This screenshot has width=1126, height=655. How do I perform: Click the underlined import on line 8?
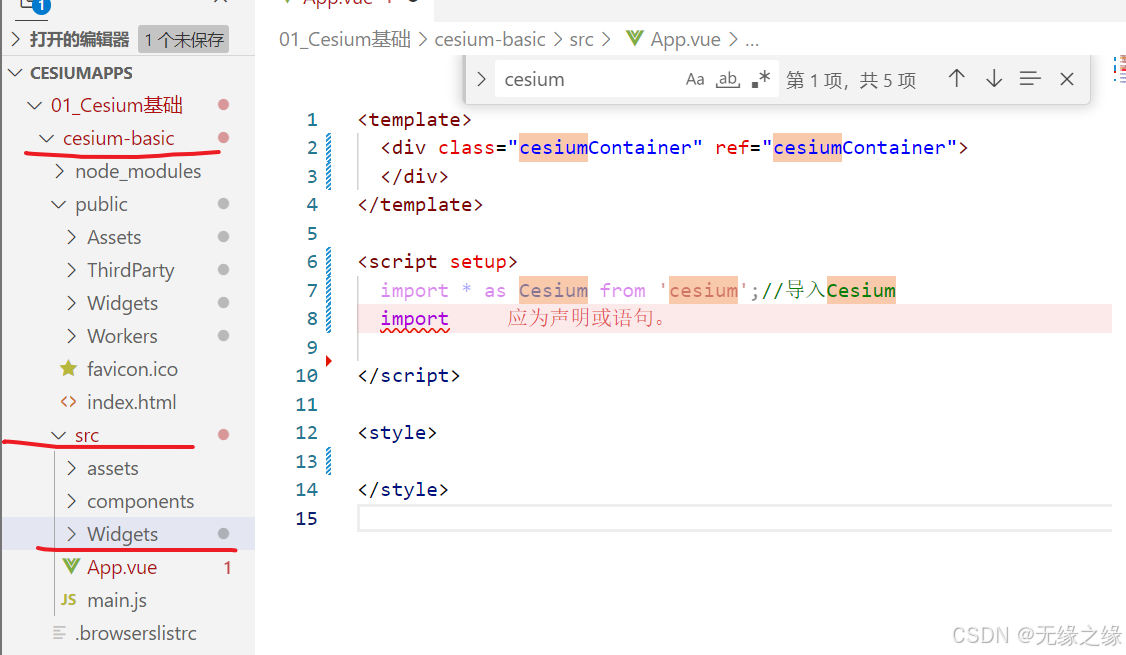[x=414, y=319]
